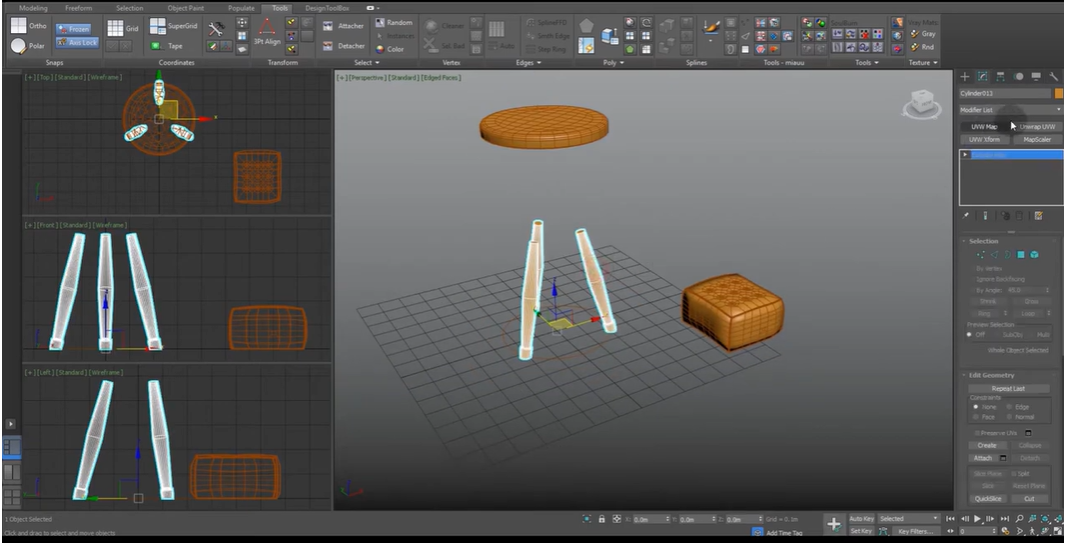Apply the UVW Map modifier button
Screen dimensions: 1065x543
tap(984, 127)
